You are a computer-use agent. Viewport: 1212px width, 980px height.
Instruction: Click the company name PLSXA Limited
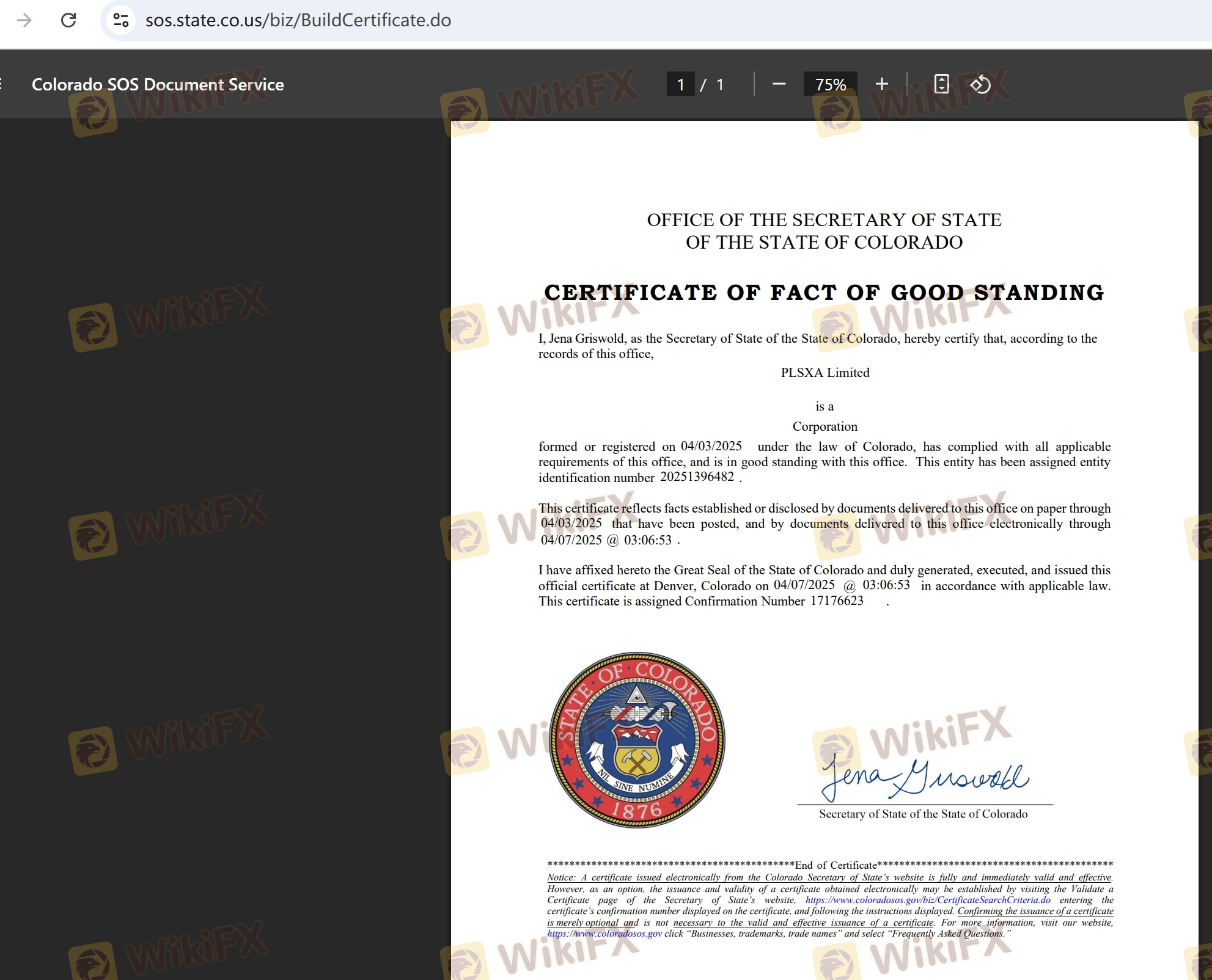point(825,373)
